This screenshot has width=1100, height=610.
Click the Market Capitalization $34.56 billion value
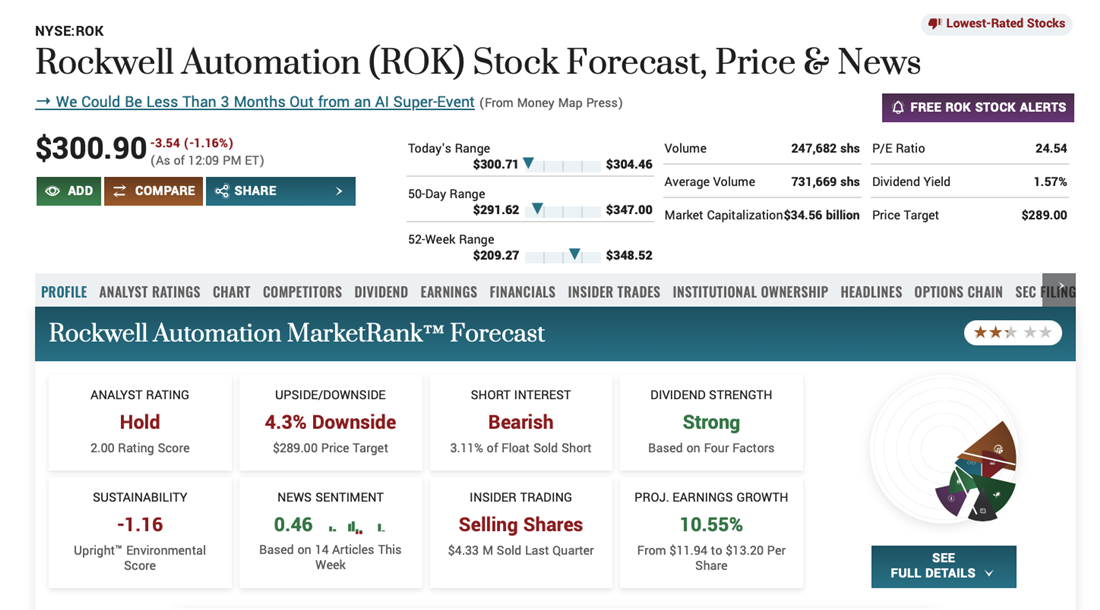pyautogui.click(x=821, y=215)
